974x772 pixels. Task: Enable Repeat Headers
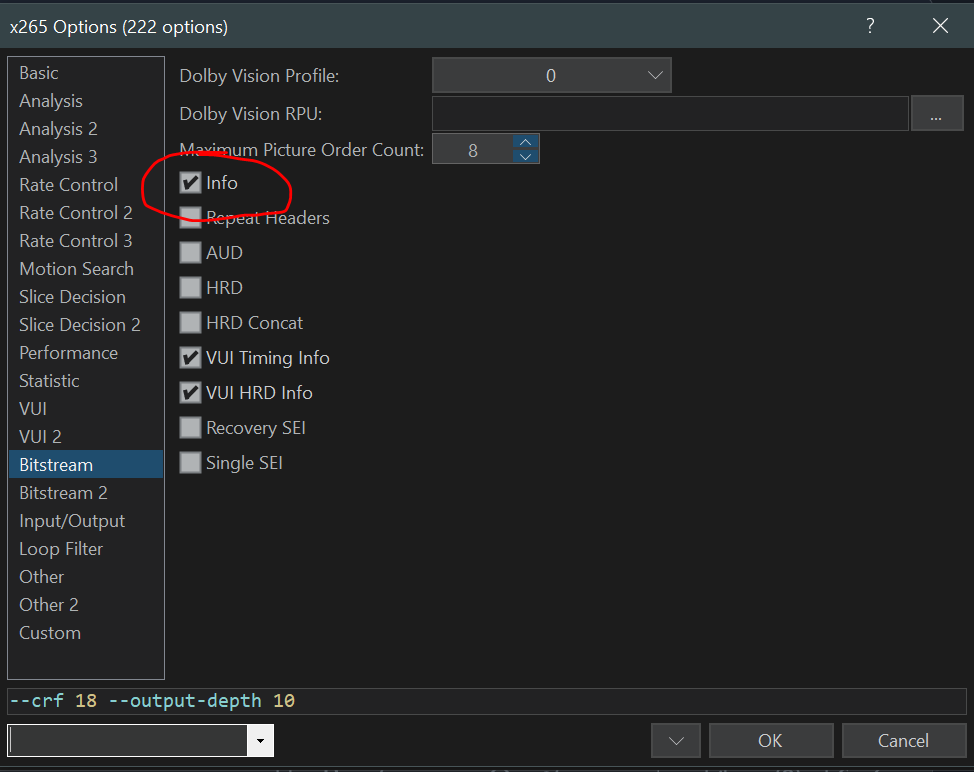click(190, 217)
